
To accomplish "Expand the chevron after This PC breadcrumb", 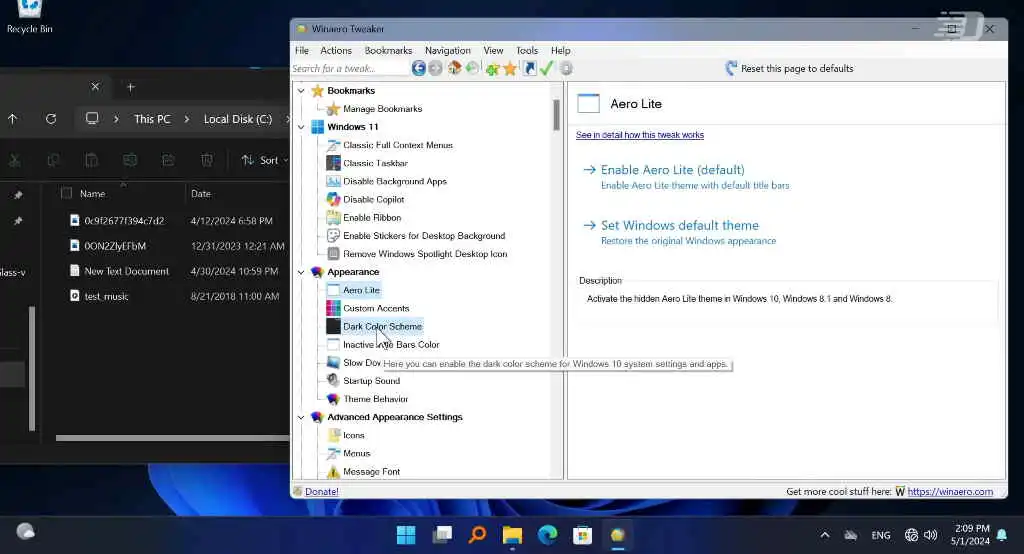I will tap(187, 119).
